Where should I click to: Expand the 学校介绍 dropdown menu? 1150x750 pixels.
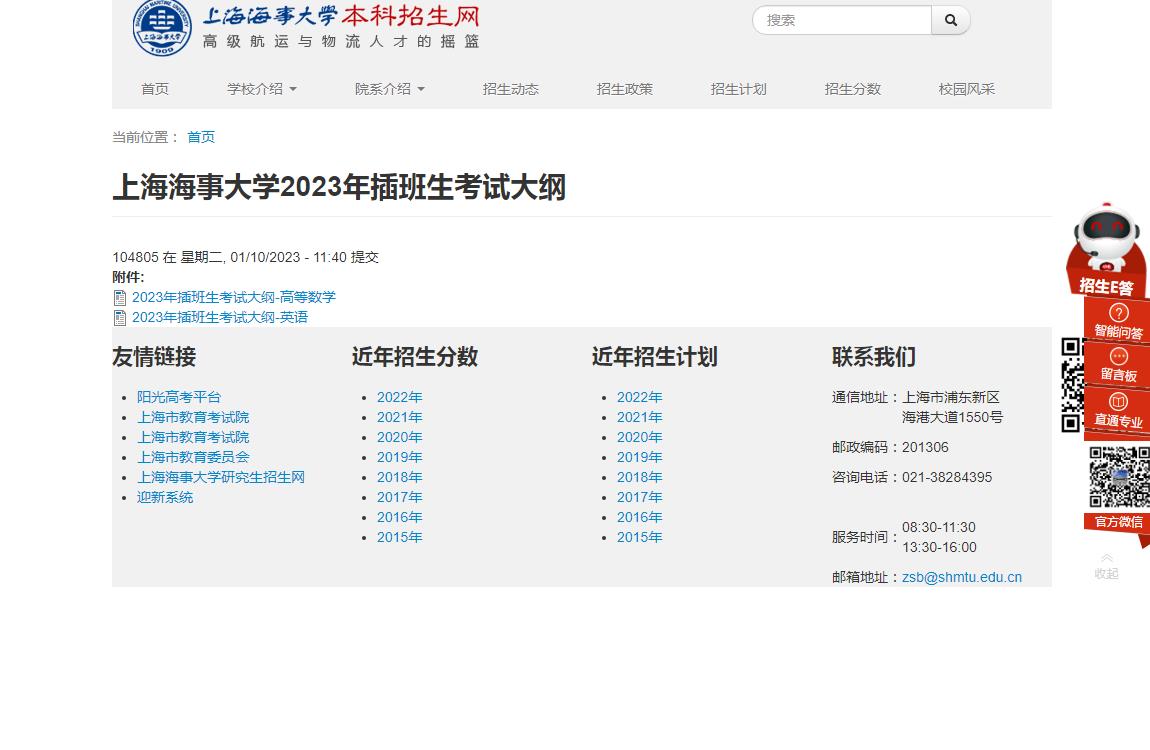pyautogui.click(x=262, y=89)
